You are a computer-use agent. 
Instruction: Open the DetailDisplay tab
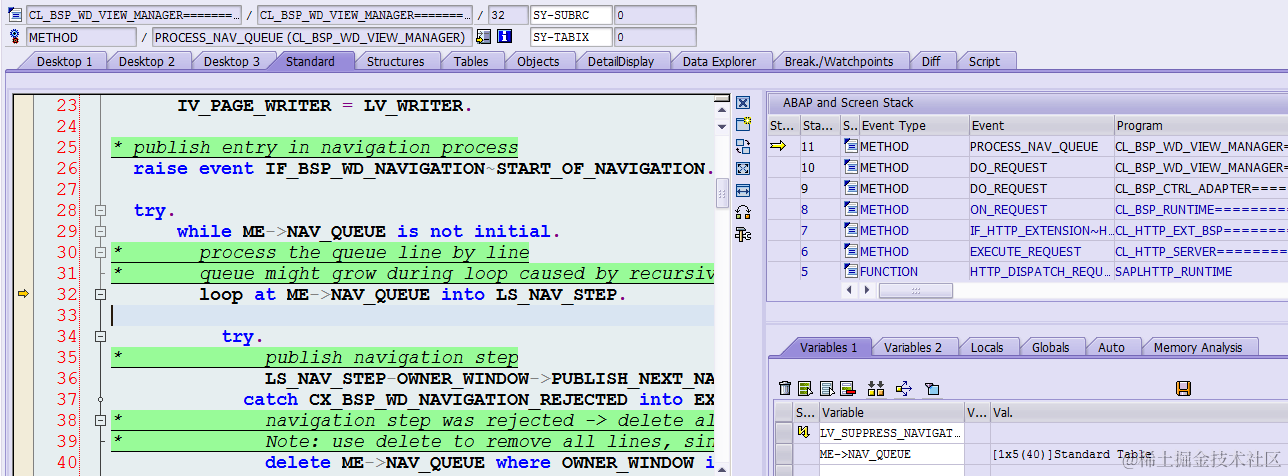coord(621,61)
